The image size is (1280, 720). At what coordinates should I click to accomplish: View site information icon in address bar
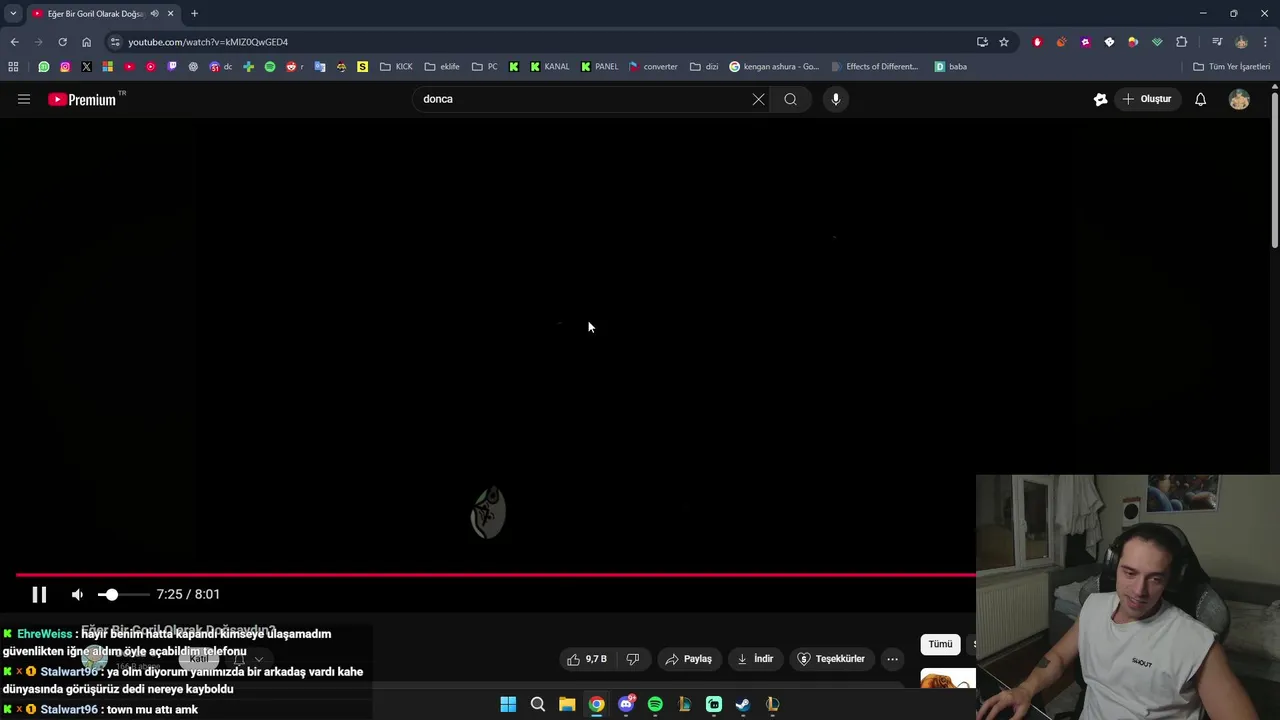click(115, 42)
